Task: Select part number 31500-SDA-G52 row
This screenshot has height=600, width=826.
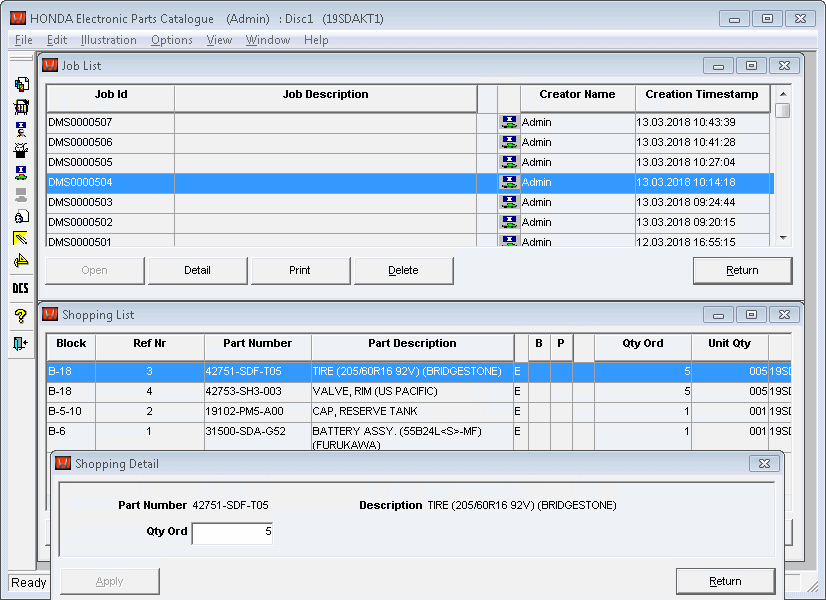Action: coord(419,436)
